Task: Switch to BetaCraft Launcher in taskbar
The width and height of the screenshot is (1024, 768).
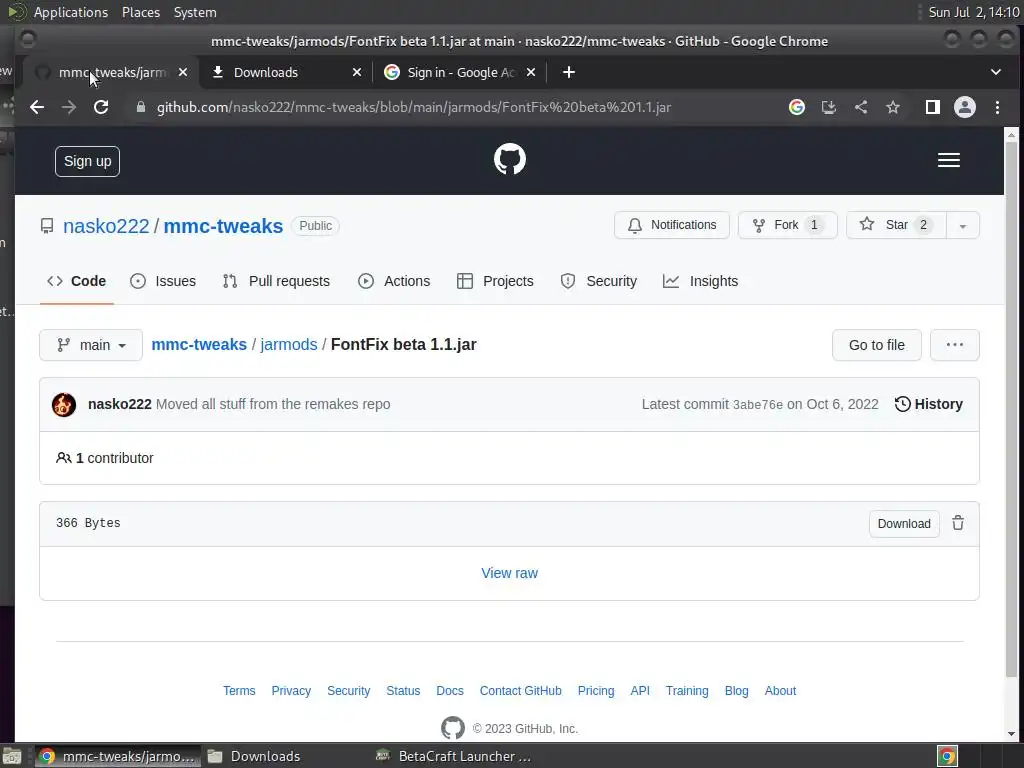Action: pyautogui.click(x=455, y=756)
